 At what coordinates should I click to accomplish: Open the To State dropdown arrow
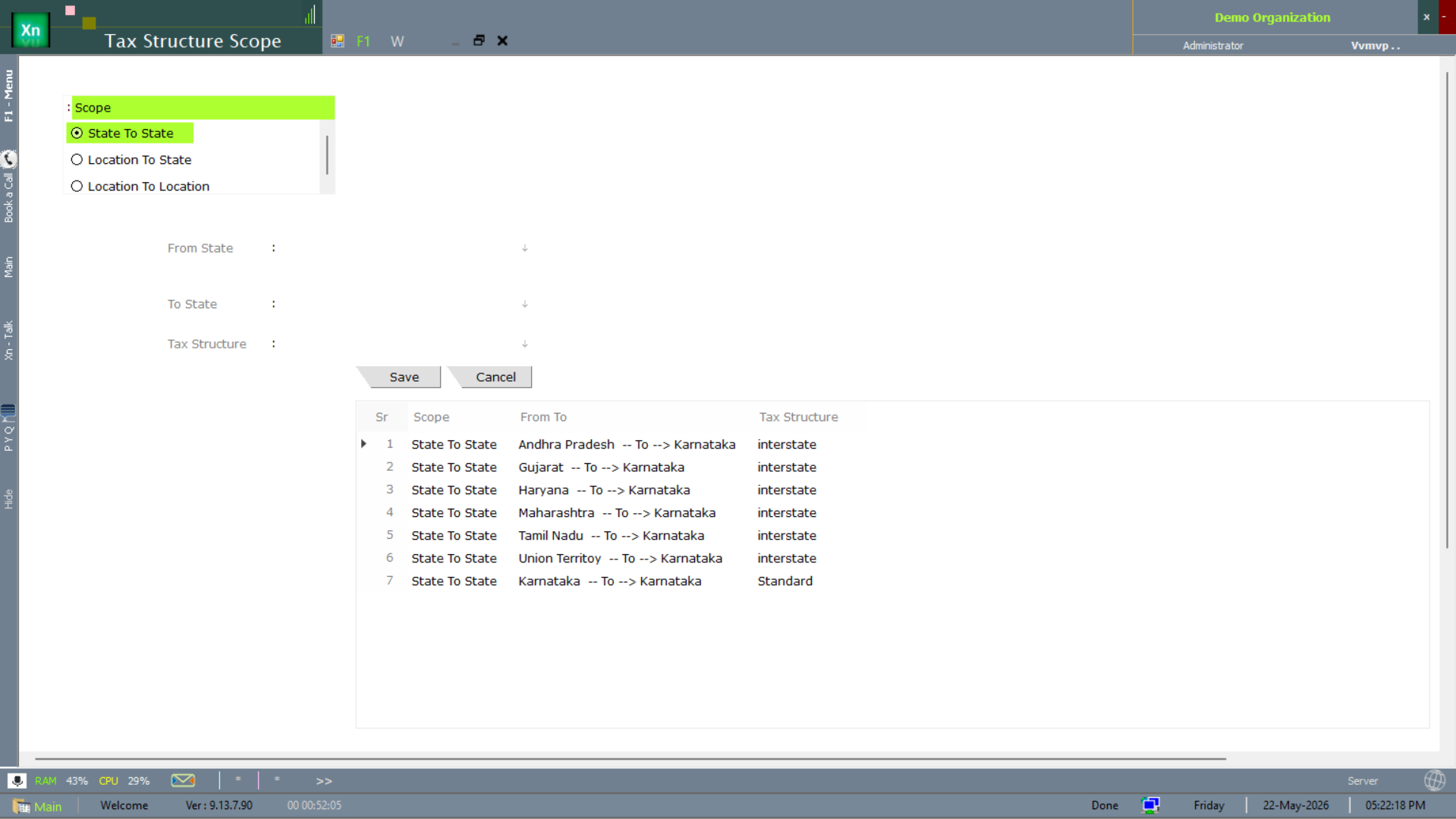(x=524, y=304)
